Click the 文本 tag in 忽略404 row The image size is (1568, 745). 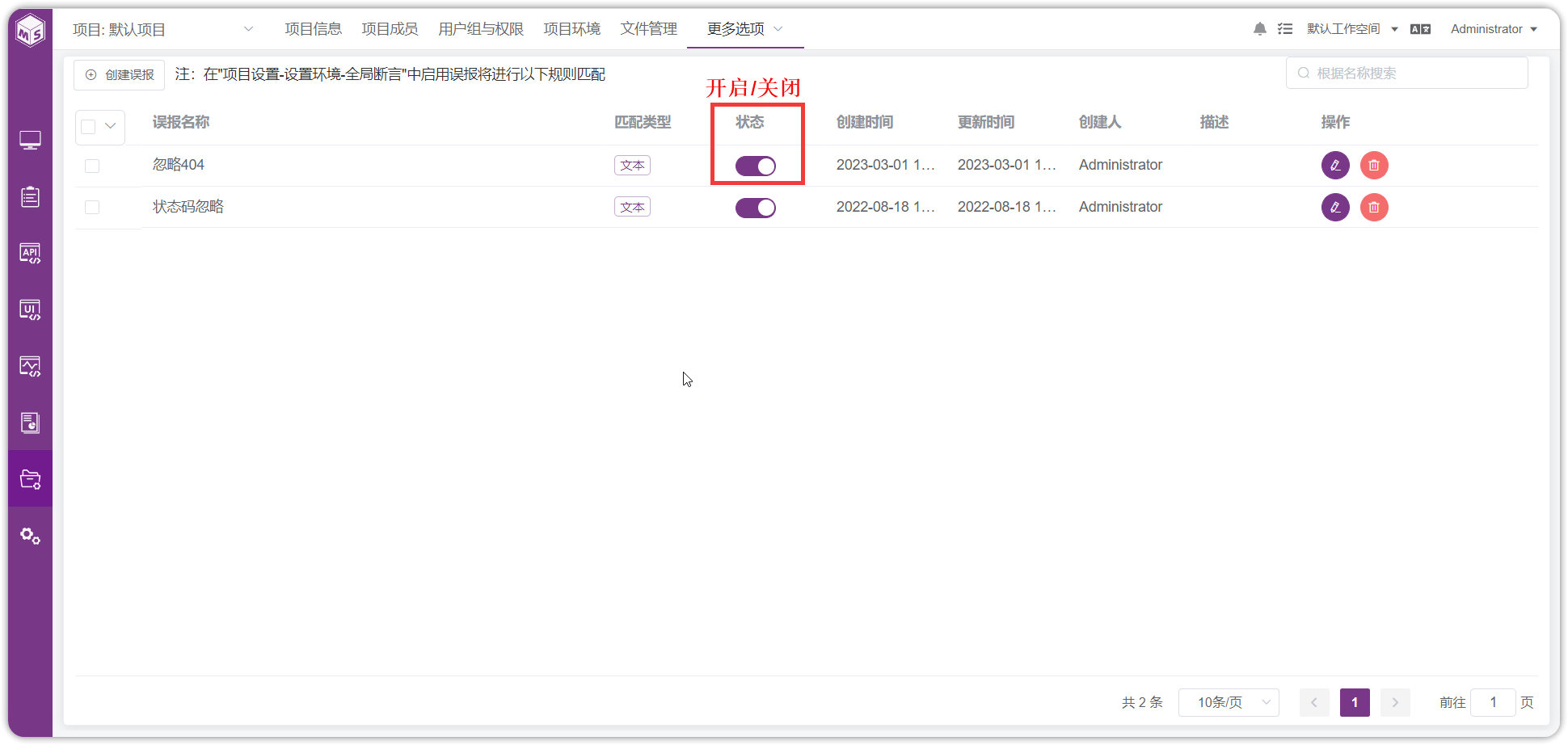[x=632, y=165]
